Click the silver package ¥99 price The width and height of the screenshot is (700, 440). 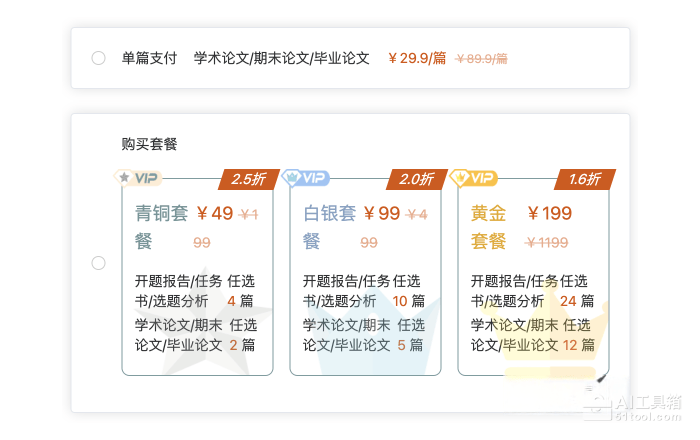pos(382,213)
